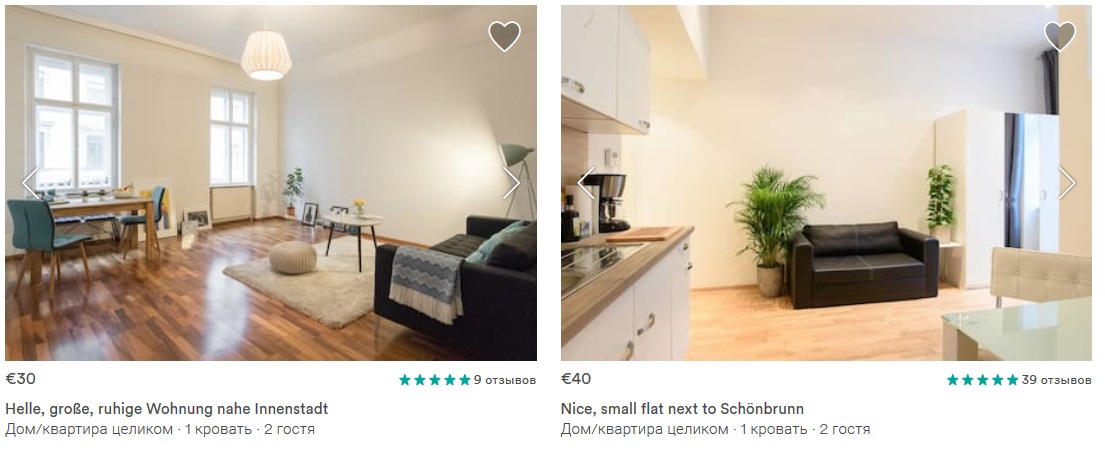Go to next photo of Schönbrunn flat

[x=1067, y=182]
